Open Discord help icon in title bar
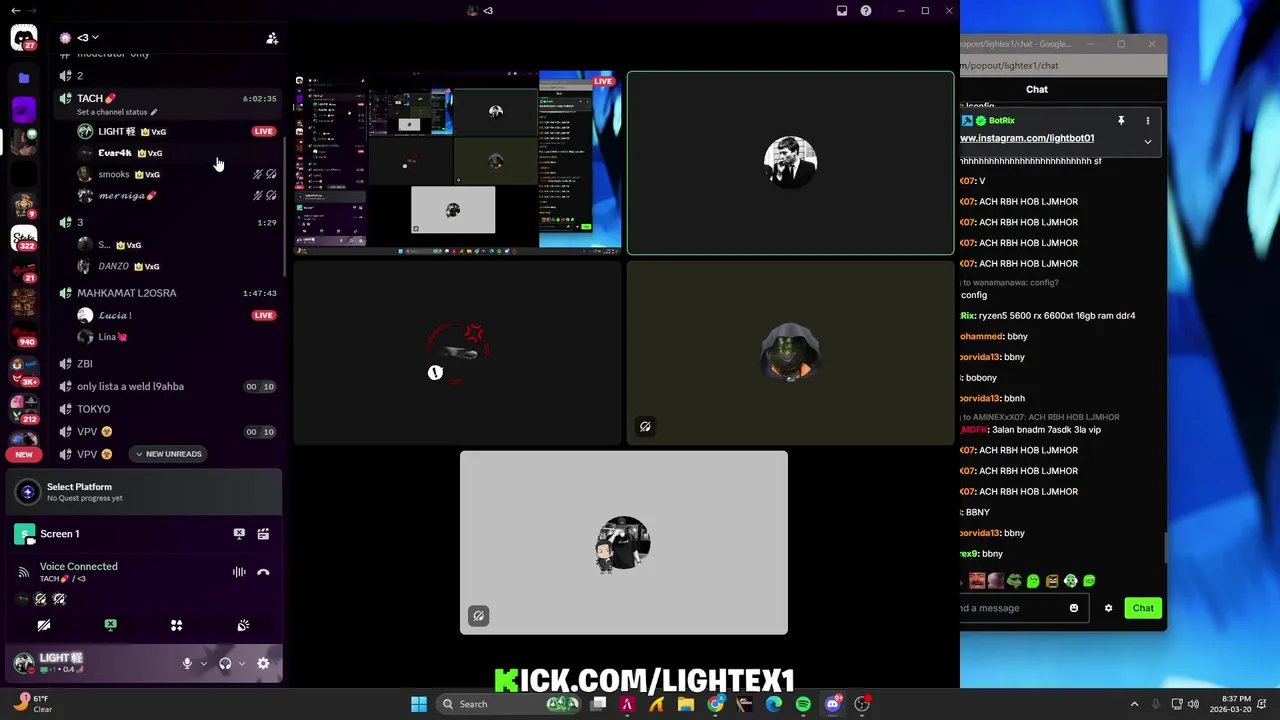 866,11
